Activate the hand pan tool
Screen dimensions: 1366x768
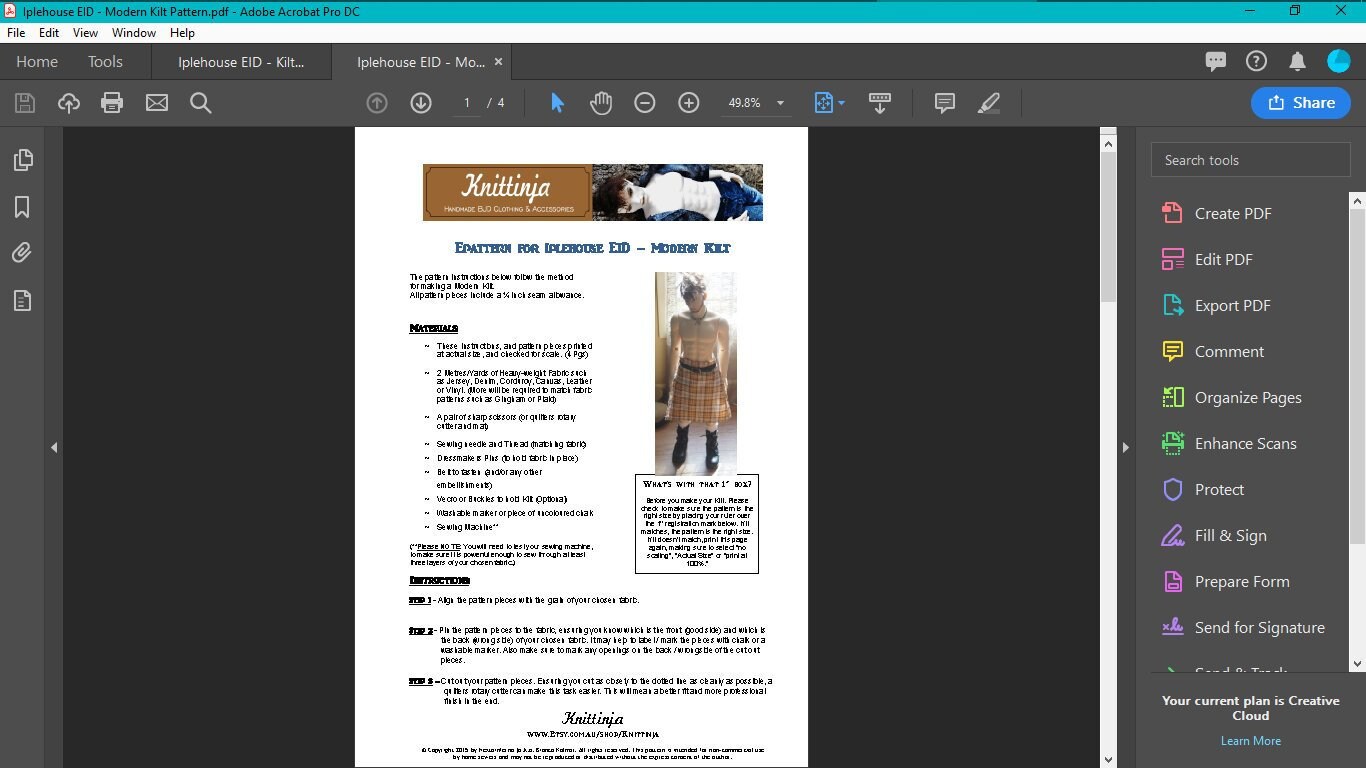tap(601, 103)
